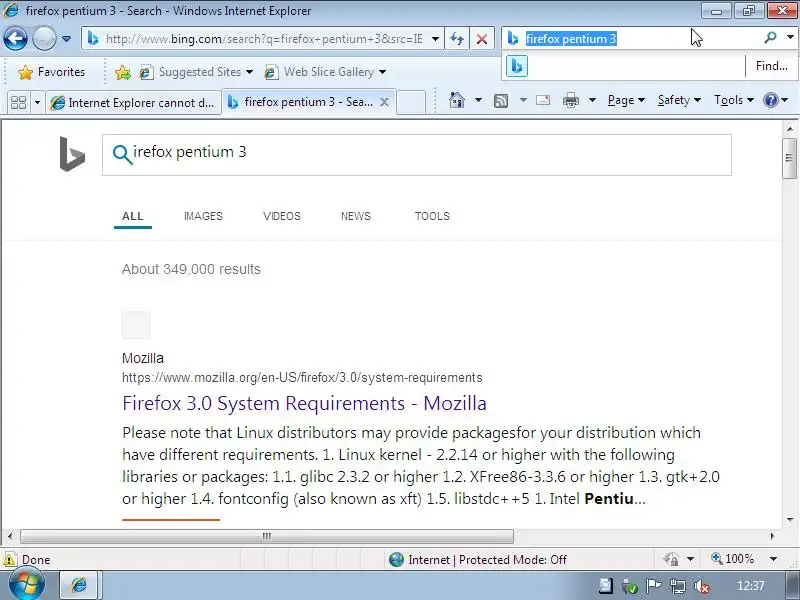Click the Action Center flag tray icon
The image size is (800, 600).
(653, 586)
